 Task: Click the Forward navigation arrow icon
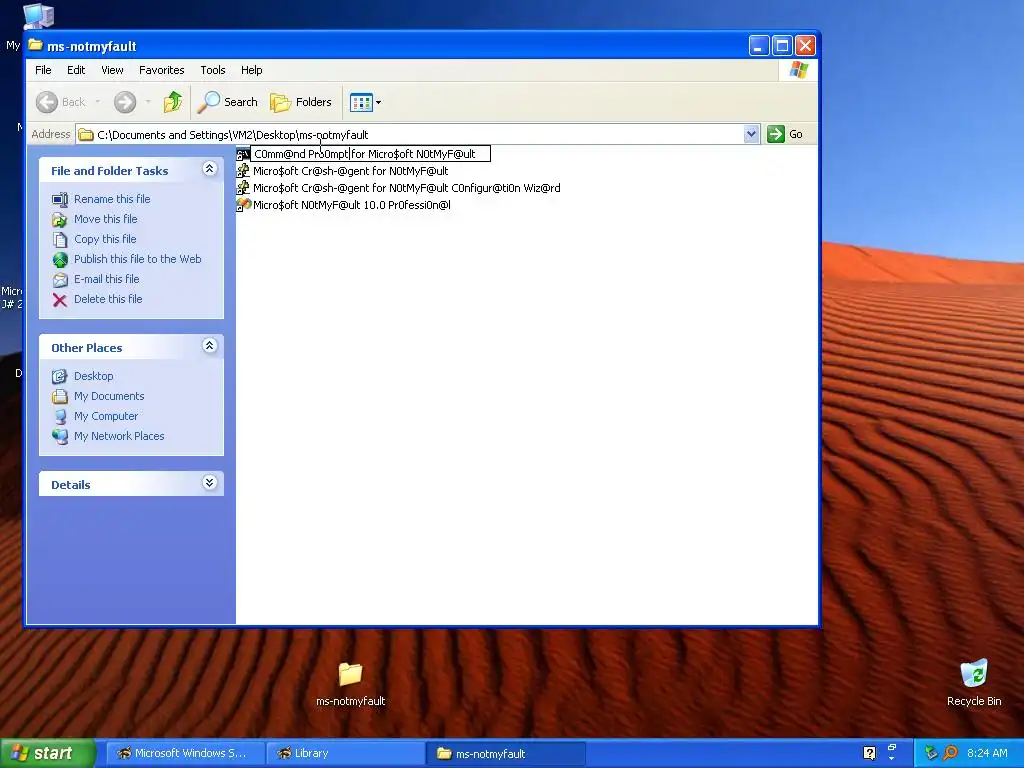point(125,102)
